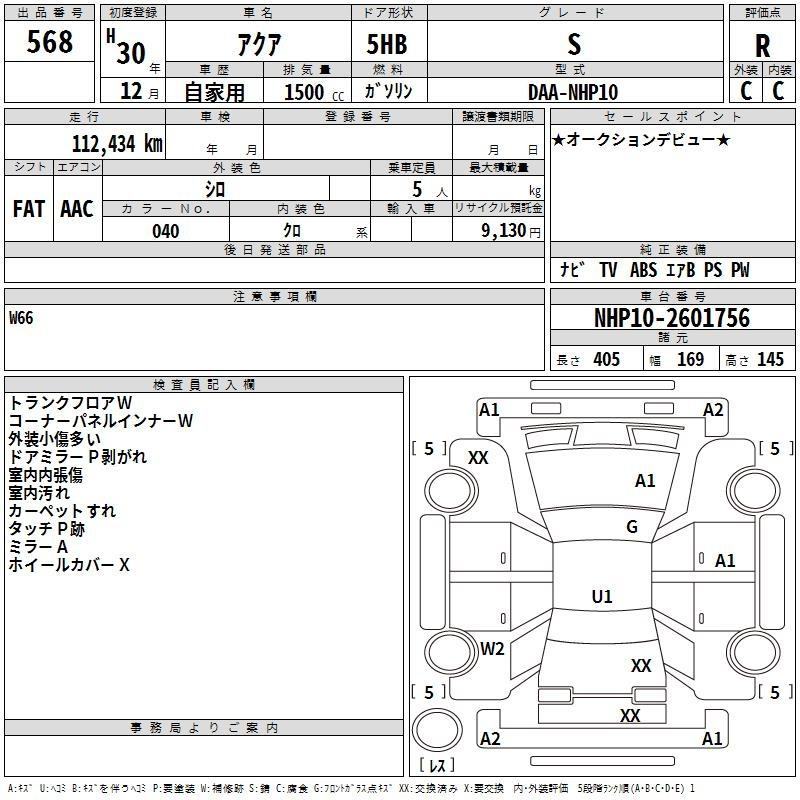Select the 5HB door shape value

point(386,44)
